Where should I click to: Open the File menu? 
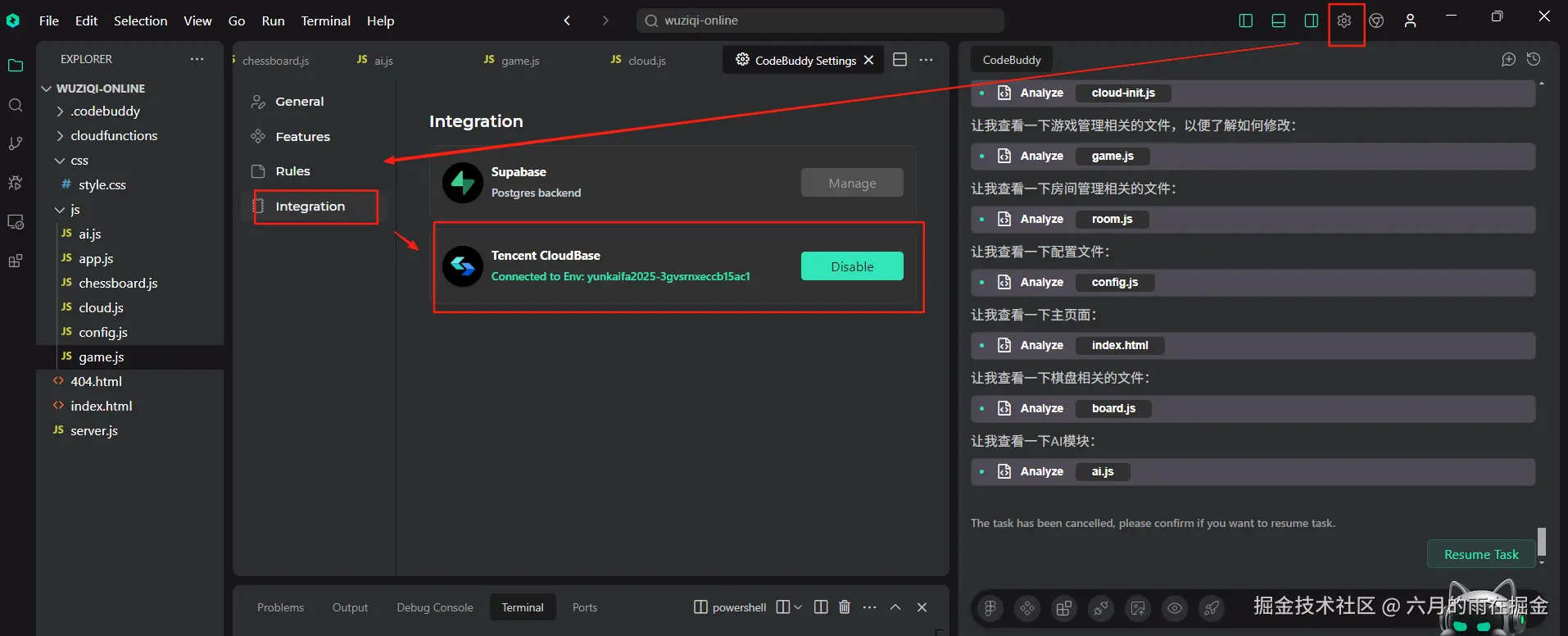(x=49, y=20)
